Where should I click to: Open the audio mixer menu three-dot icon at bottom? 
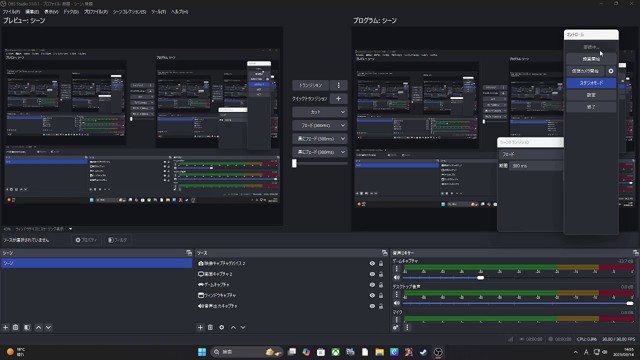[x=407, y=327]
